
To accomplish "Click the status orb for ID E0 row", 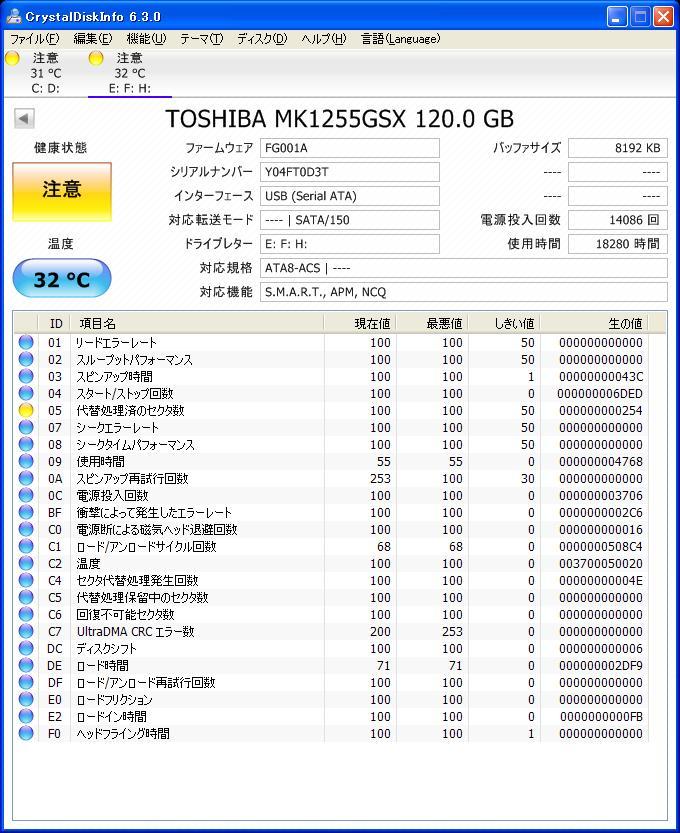I will (x=26, y=699).
